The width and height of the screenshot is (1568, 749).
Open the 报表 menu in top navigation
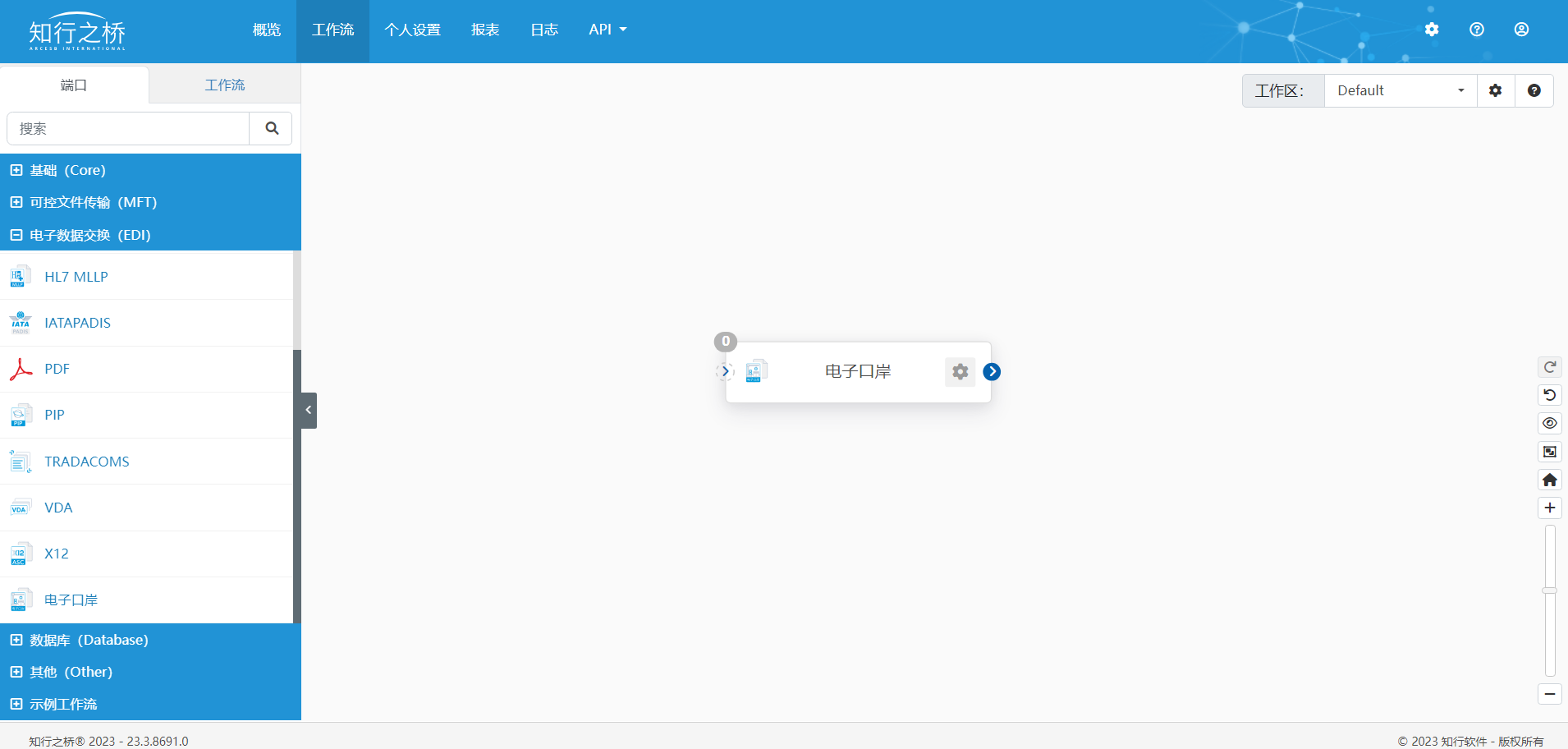coord(485,30)
